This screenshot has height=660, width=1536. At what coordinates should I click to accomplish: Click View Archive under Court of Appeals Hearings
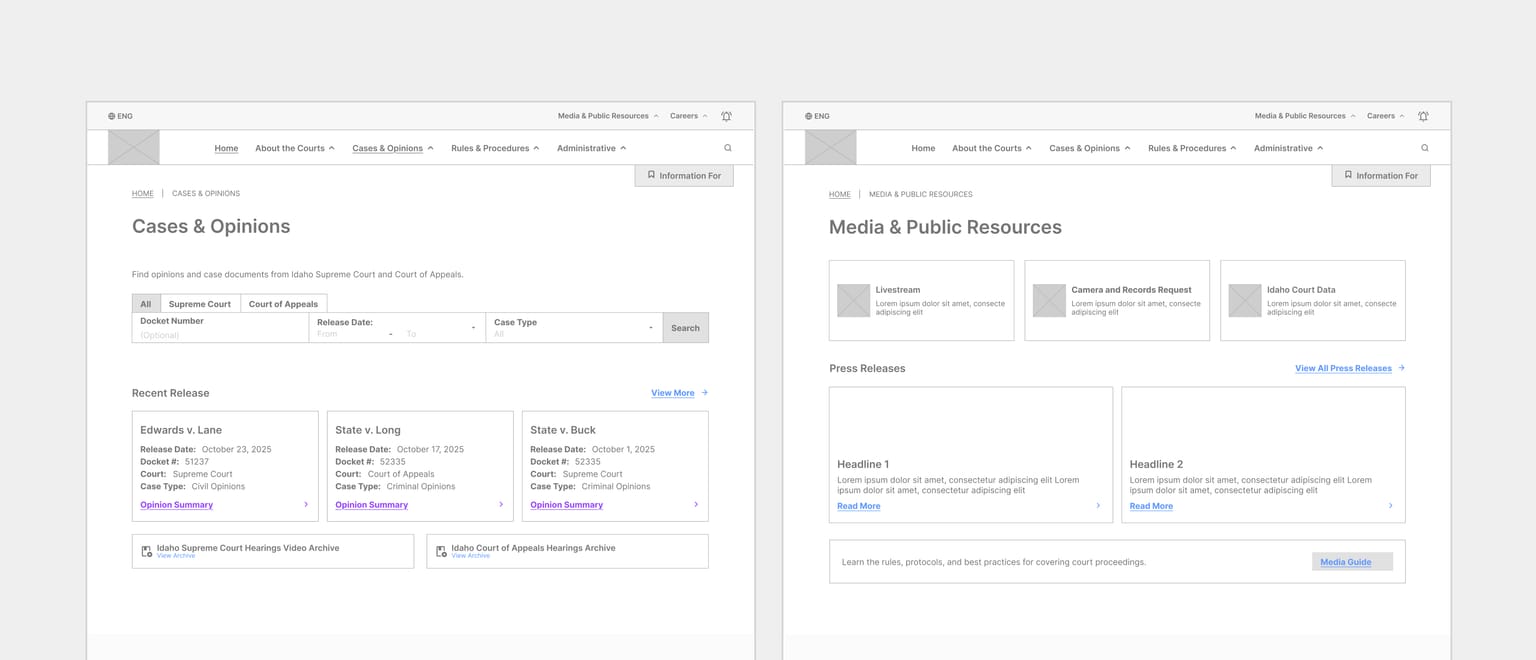click(471, 556)
